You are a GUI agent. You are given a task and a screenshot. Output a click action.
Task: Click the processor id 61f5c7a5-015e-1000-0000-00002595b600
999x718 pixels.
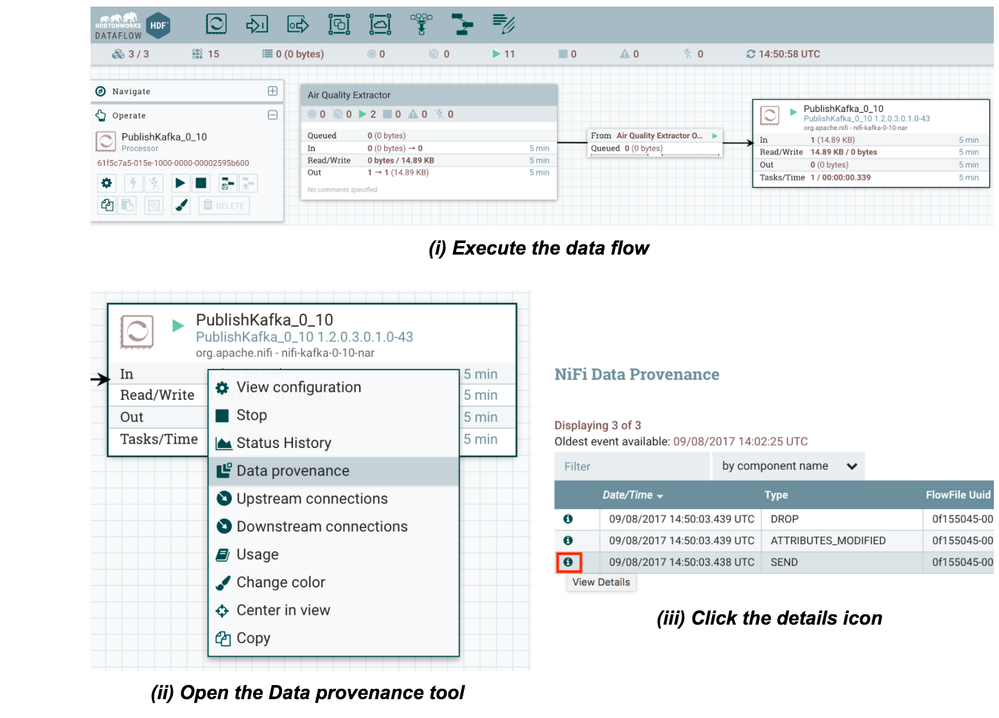pyautogui.click(x=173, y=163)
